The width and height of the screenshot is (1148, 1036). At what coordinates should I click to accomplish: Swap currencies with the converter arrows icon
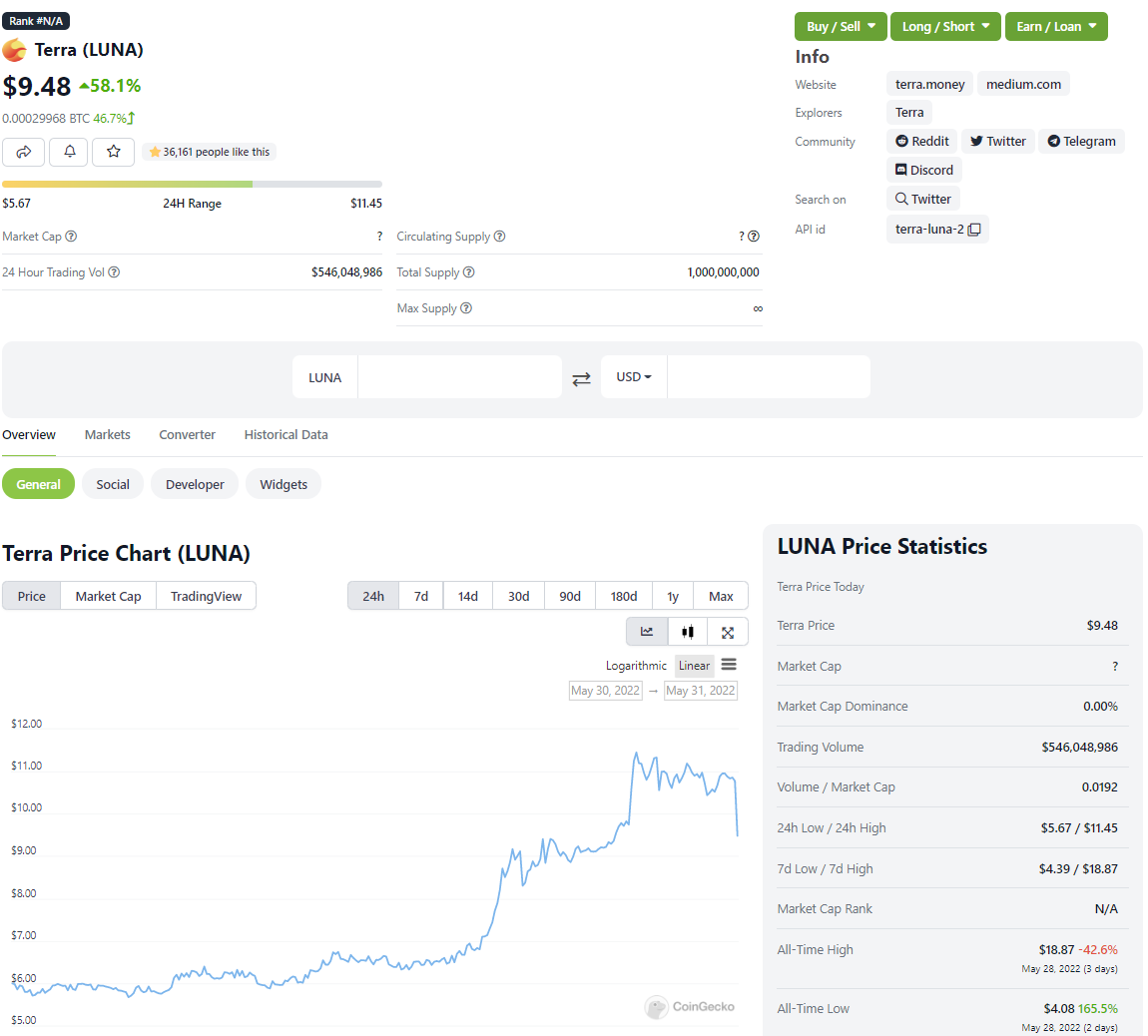coord(581,378)
